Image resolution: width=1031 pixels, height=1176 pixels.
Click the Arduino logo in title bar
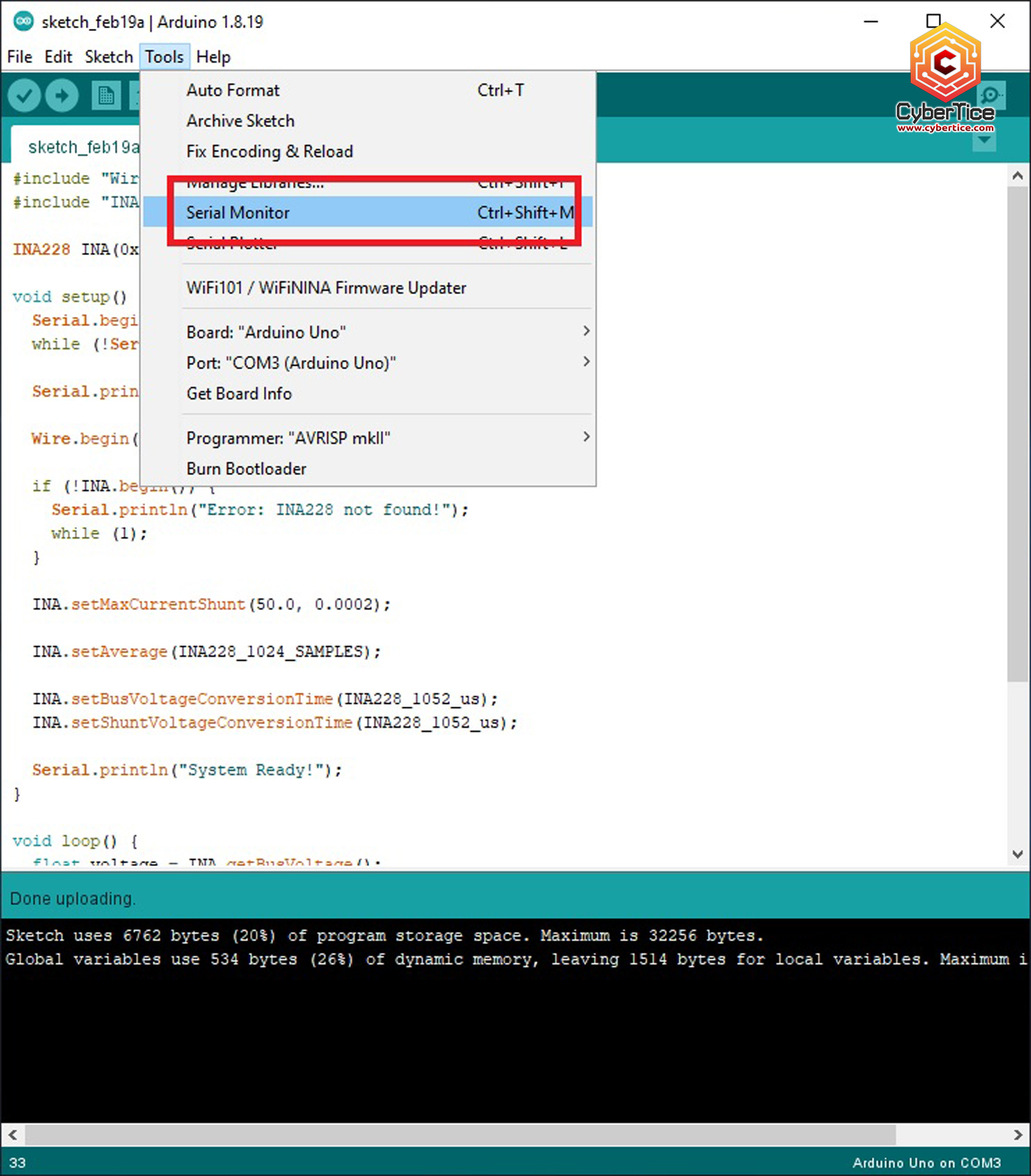click(x=23, y=21)
